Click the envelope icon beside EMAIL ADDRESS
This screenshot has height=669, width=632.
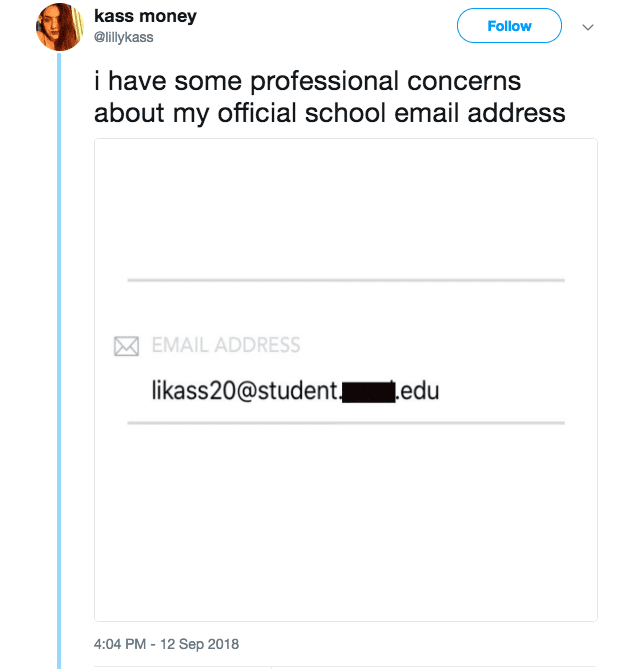pyautogui.click(x=126, y=347)
